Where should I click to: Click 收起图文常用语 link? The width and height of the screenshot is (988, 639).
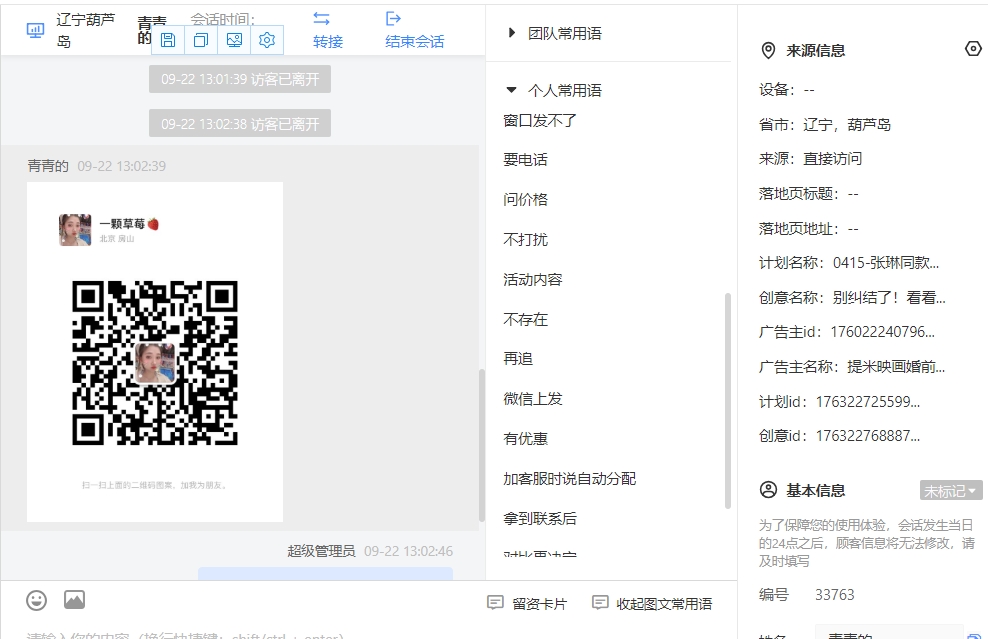[652, 604]
